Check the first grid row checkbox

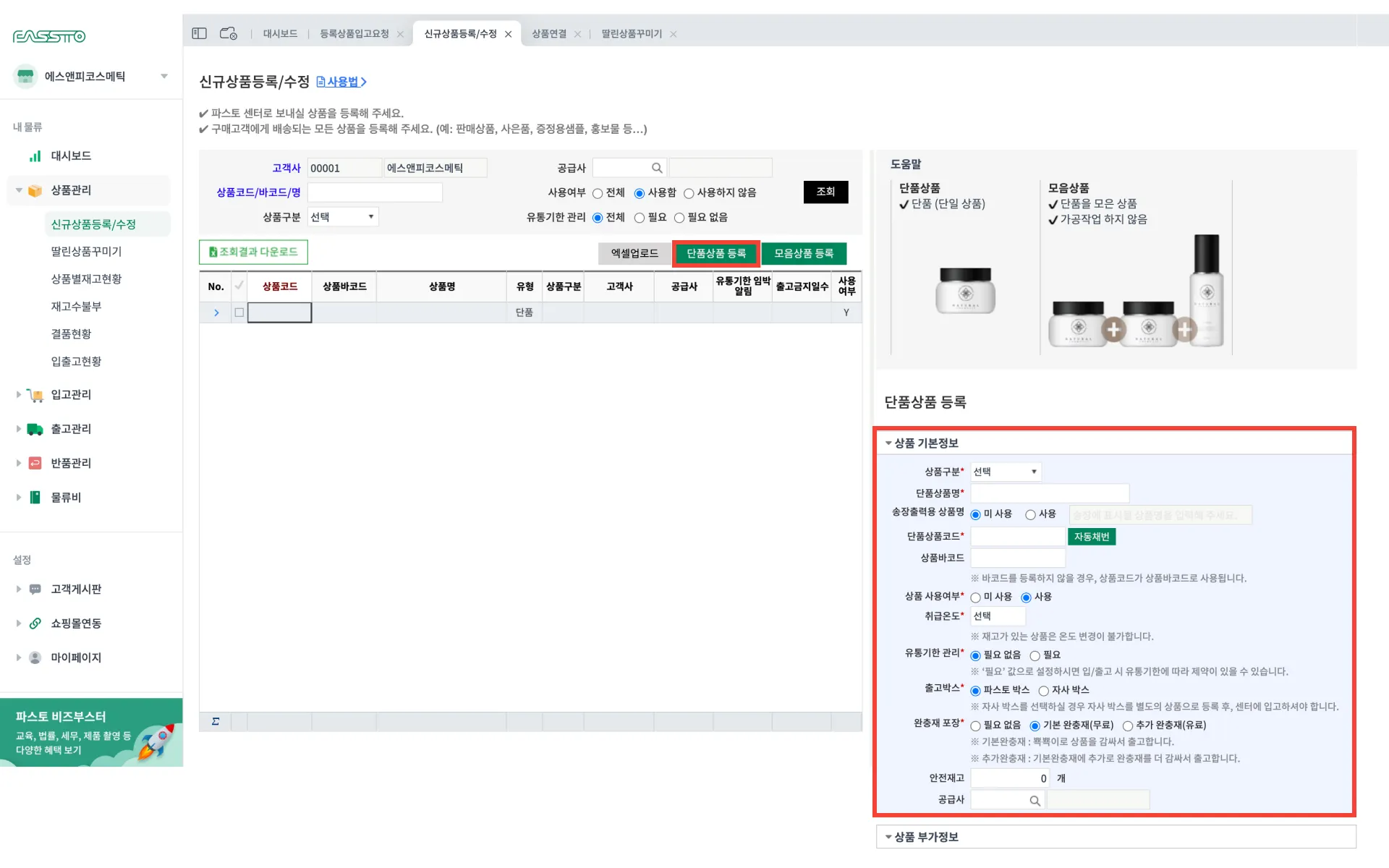tap(239, 312)
